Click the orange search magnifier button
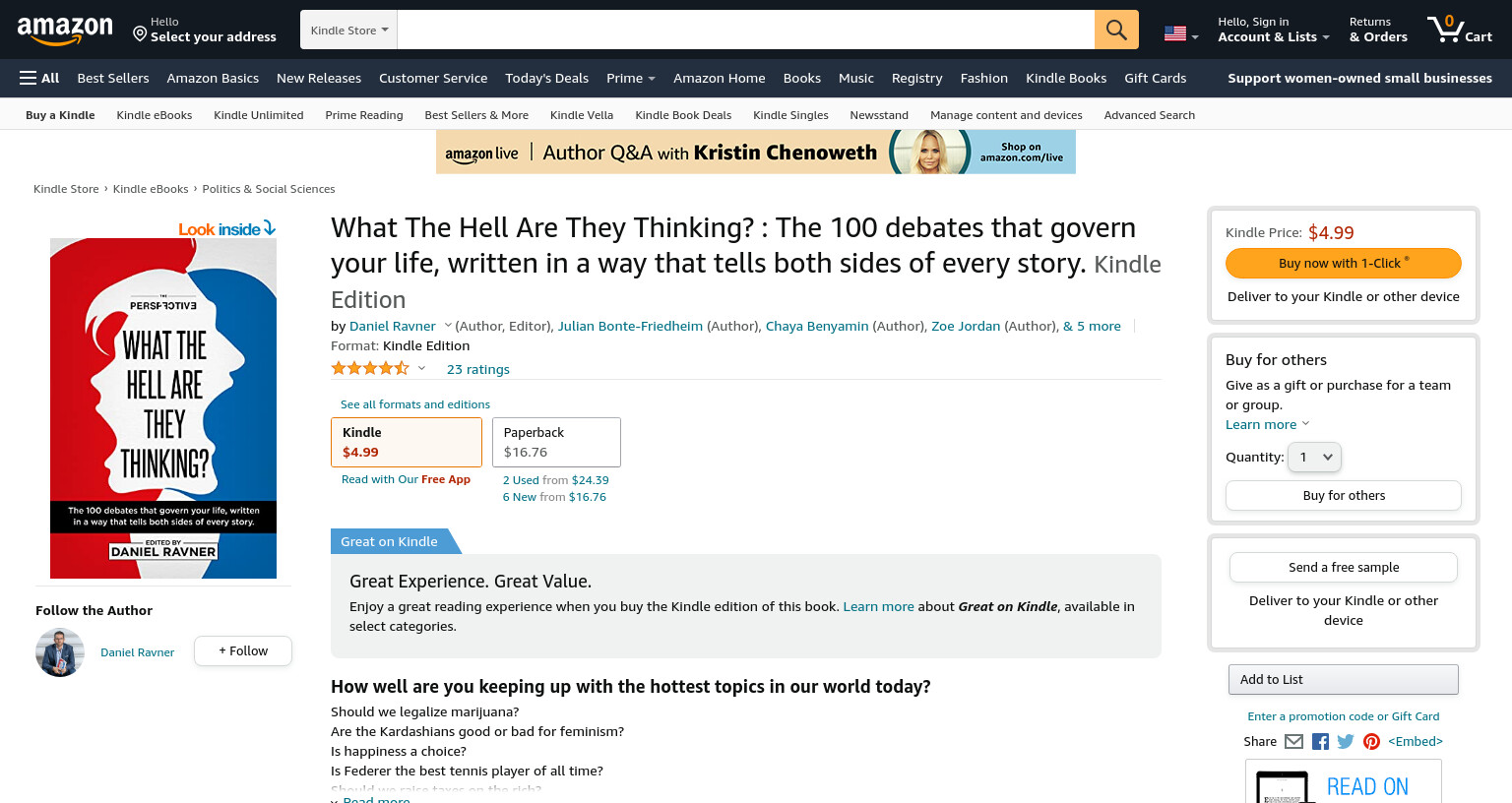The height and width of the screenshot is (803, 1512). point(1116,30)
